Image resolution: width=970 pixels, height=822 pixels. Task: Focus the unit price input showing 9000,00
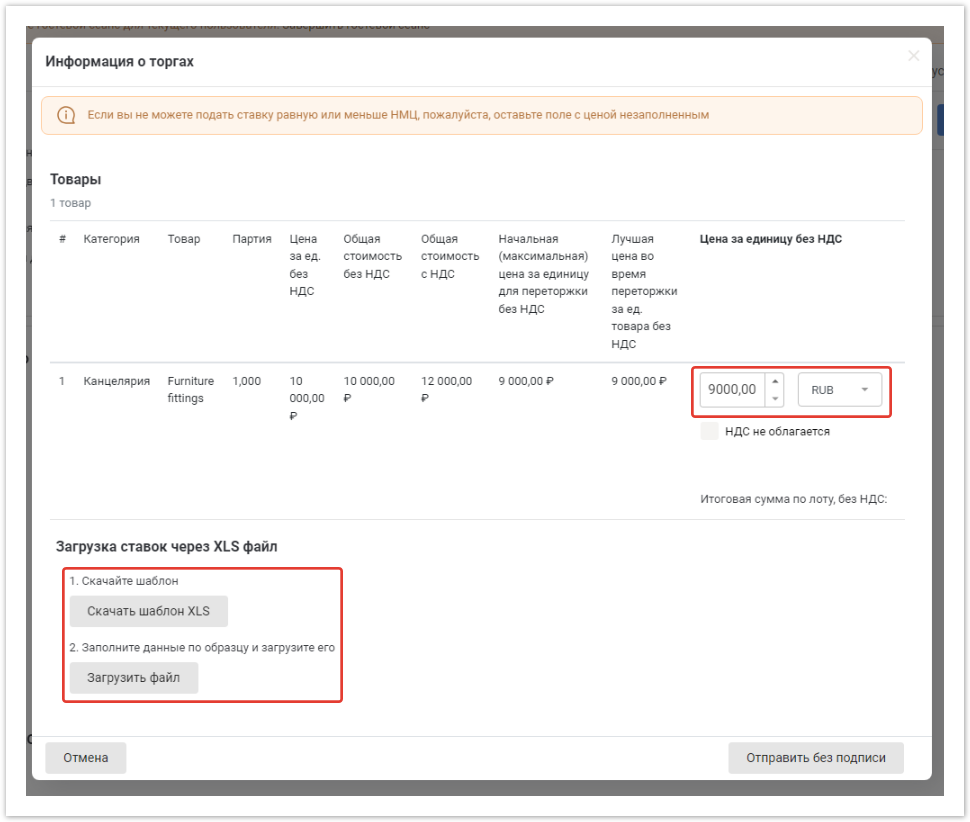(732, 390)
